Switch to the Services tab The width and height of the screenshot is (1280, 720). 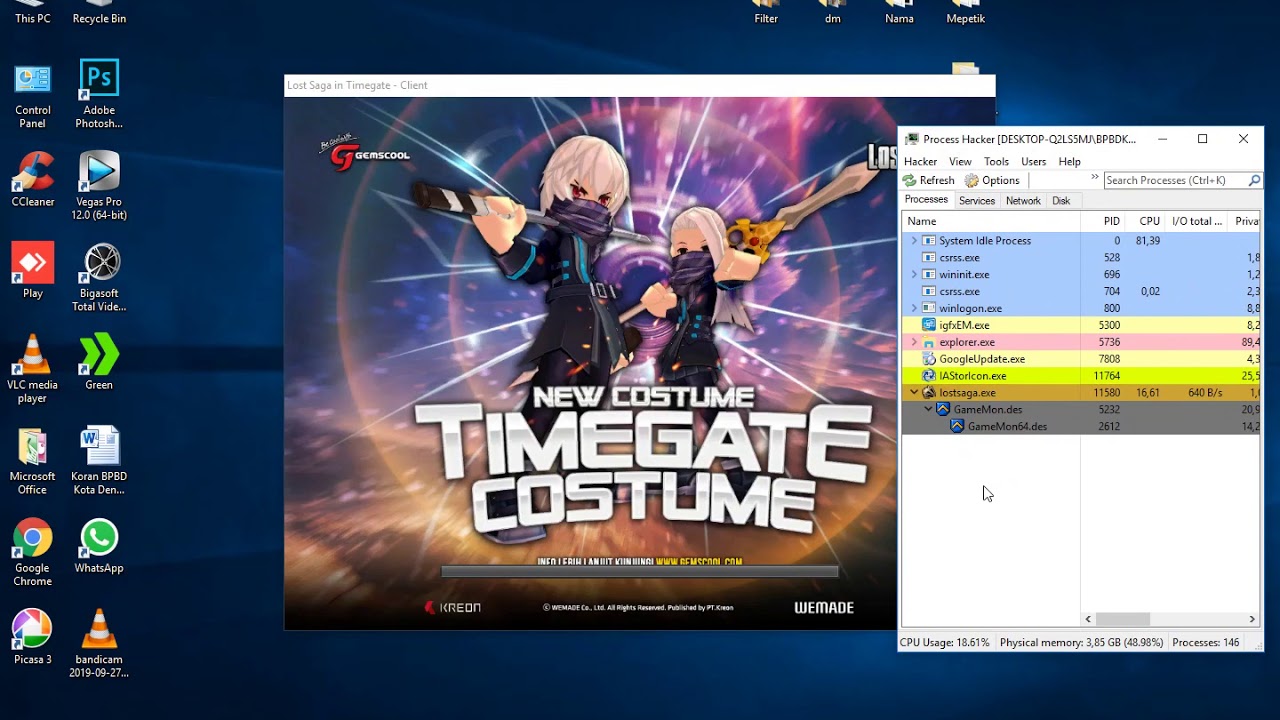977,201
